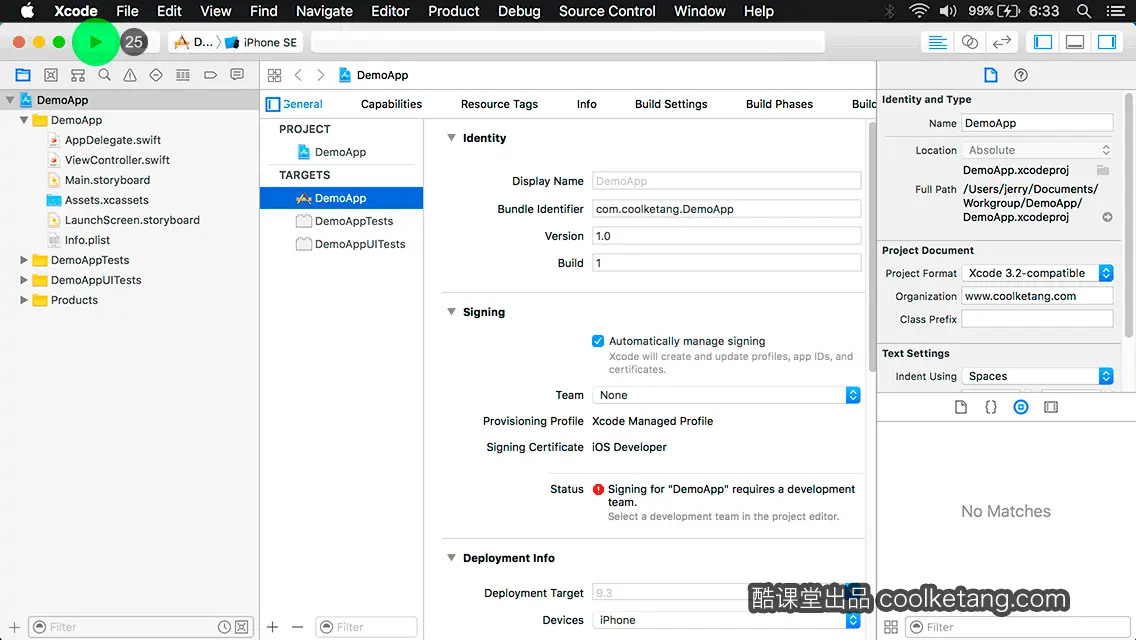The image size is (1136, 640).
Task: Collapse the Deployment Info section
Action: 451,557
